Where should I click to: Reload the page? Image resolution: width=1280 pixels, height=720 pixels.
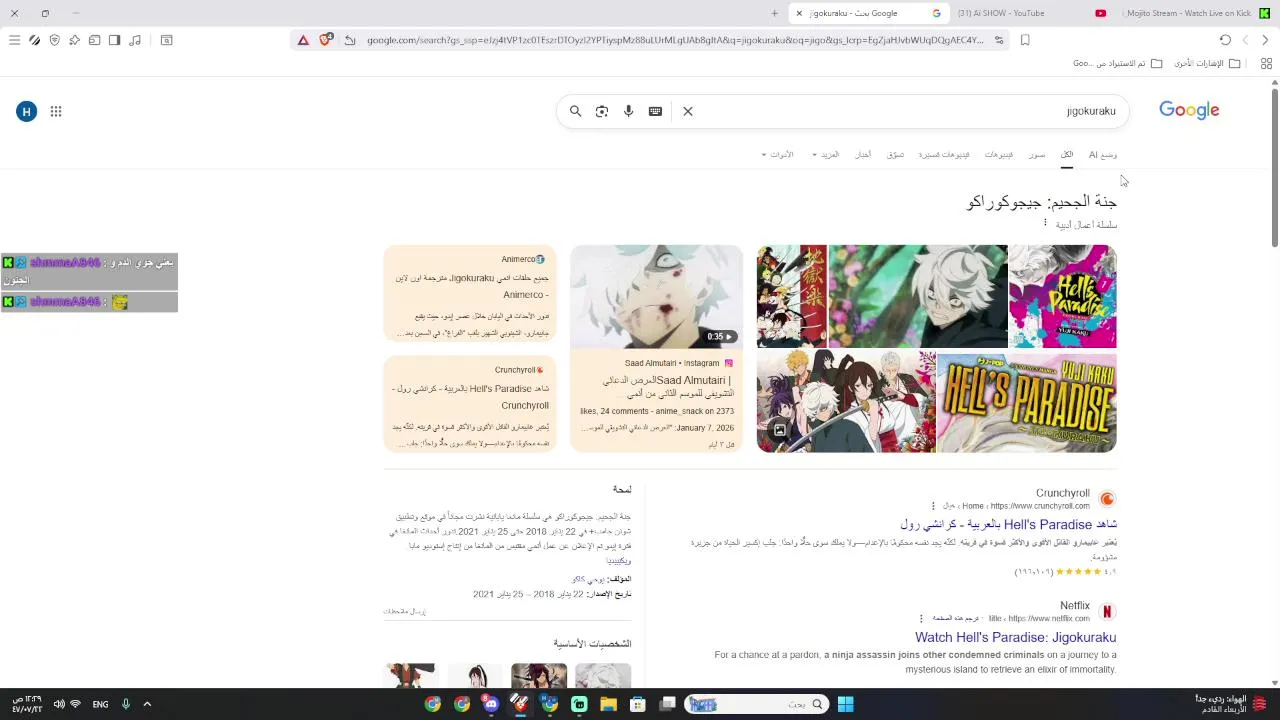pos(1225,40)
